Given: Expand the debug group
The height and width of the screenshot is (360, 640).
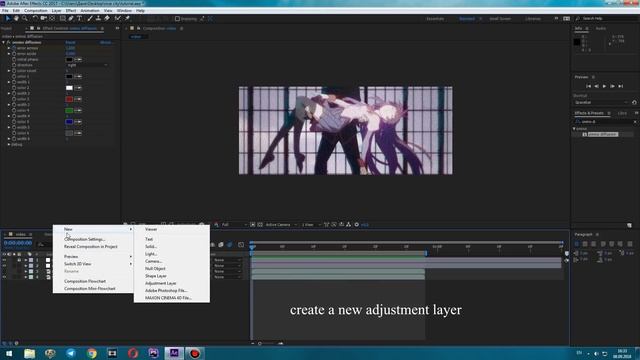Looking at the screenshot, I should click(x=9, y=144).
